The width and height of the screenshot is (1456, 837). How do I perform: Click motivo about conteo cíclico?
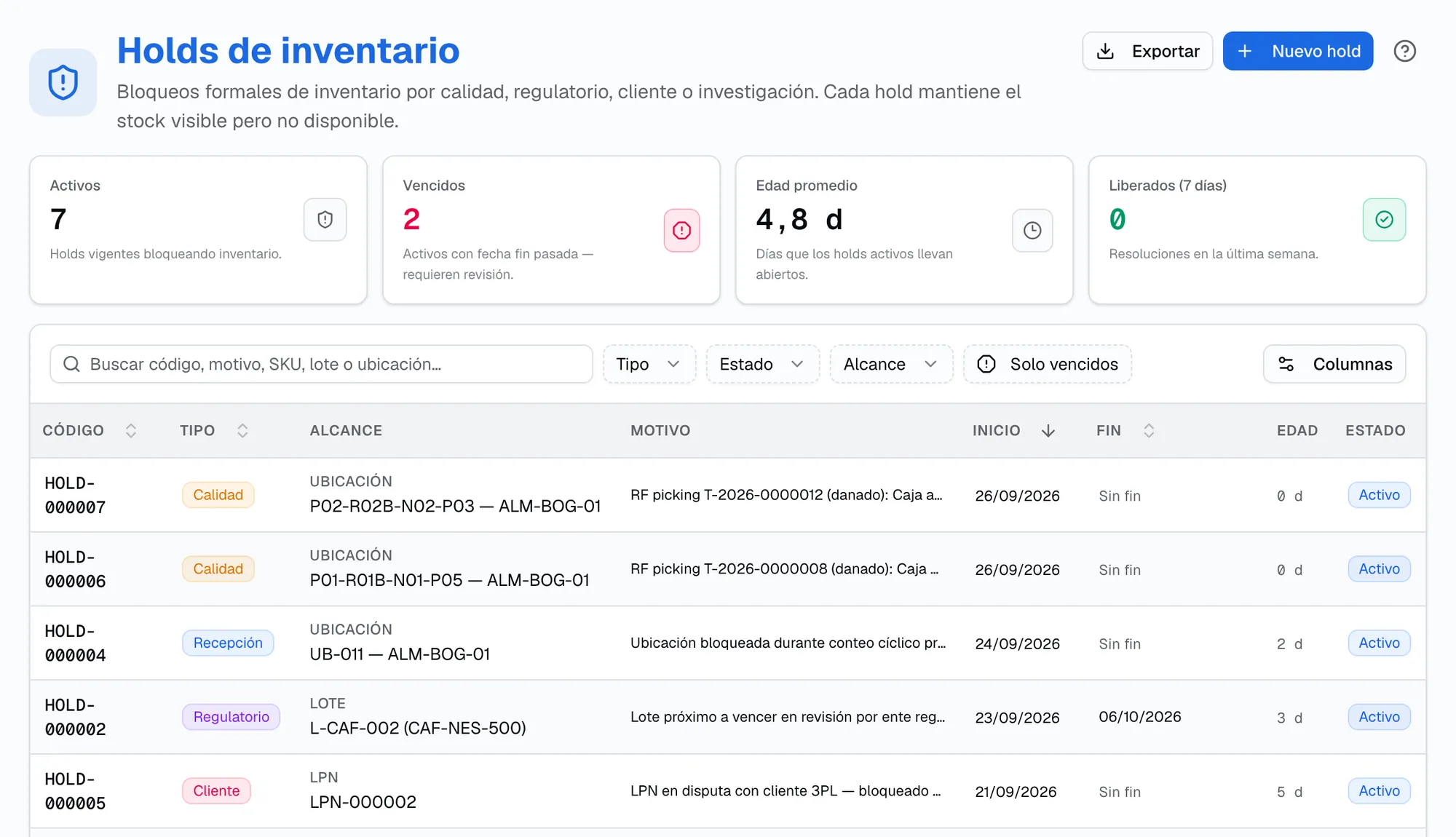click(x=788, y=643)
